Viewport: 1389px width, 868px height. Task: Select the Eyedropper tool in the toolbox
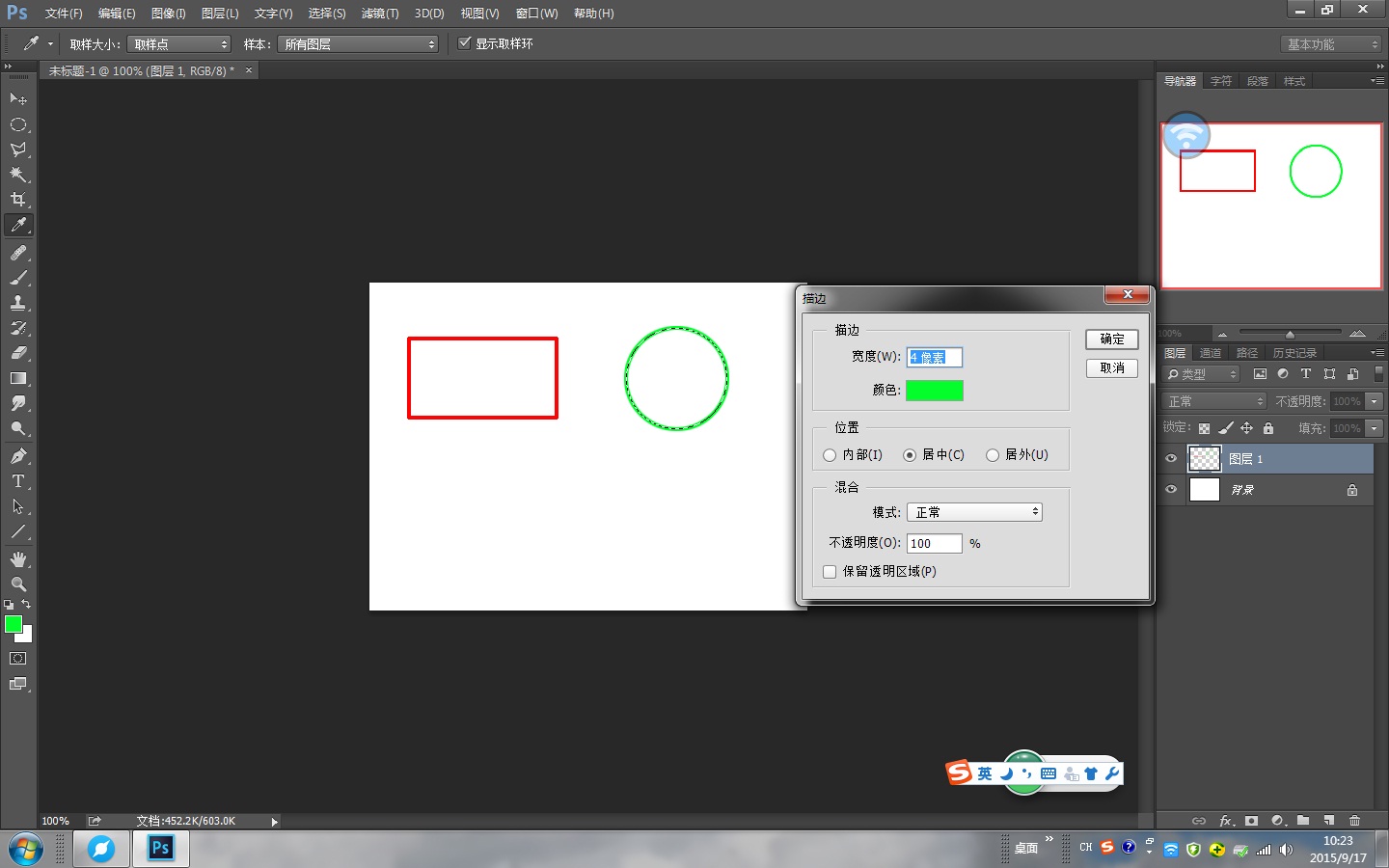point(18,225)
